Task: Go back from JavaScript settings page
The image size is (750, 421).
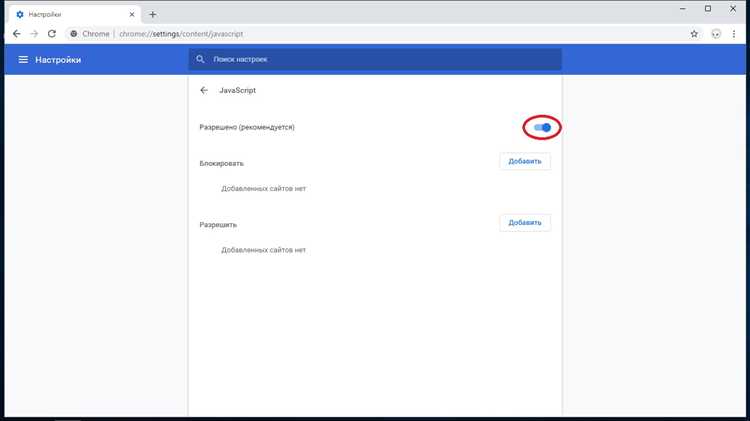Action: coord(204,90)
